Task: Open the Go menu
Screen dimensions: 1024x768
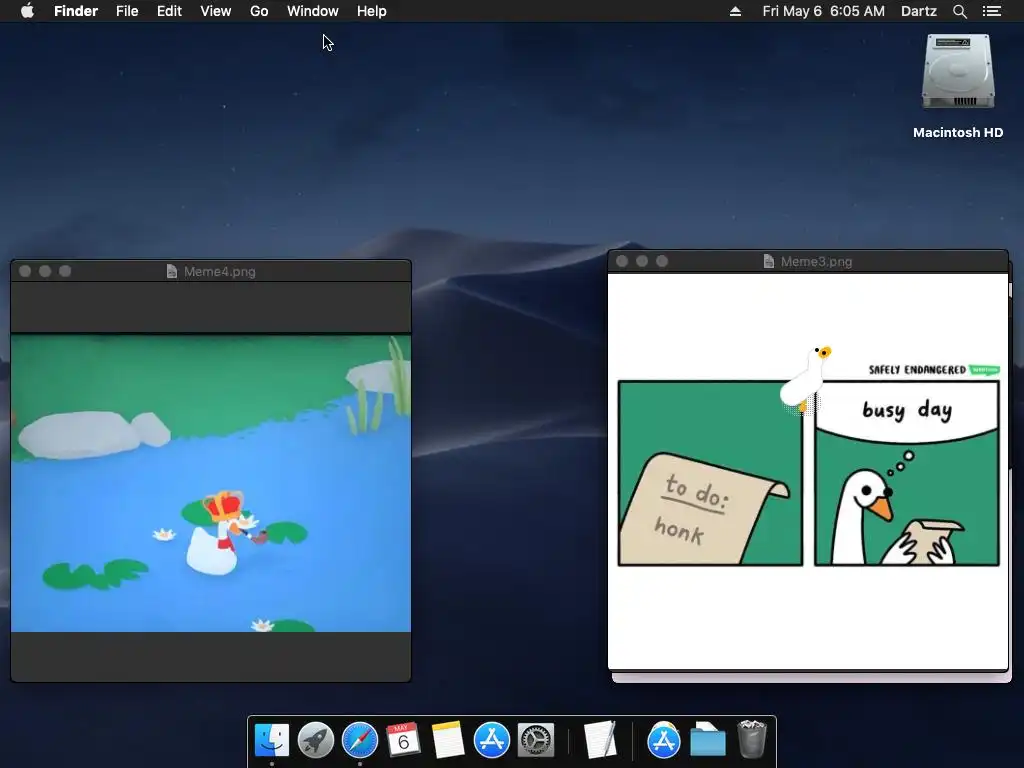Action: 259,11
